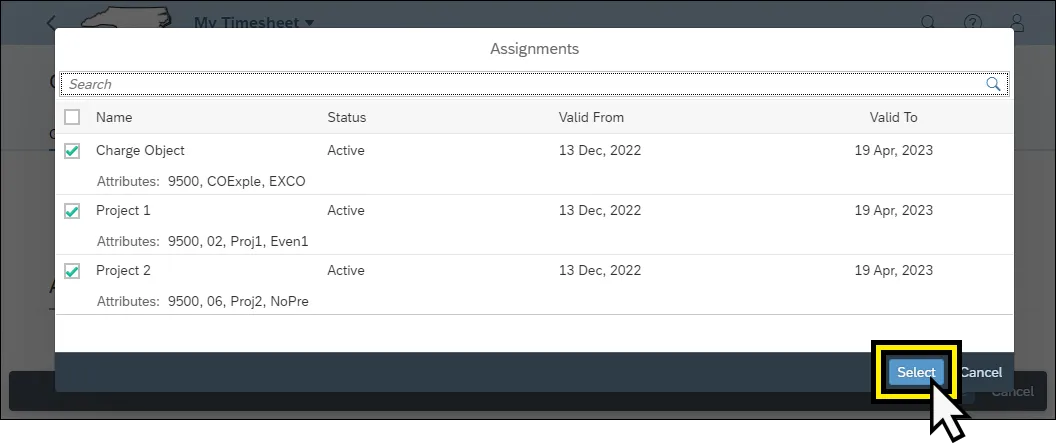Uncheck the Charge Object checkbox

72,151
